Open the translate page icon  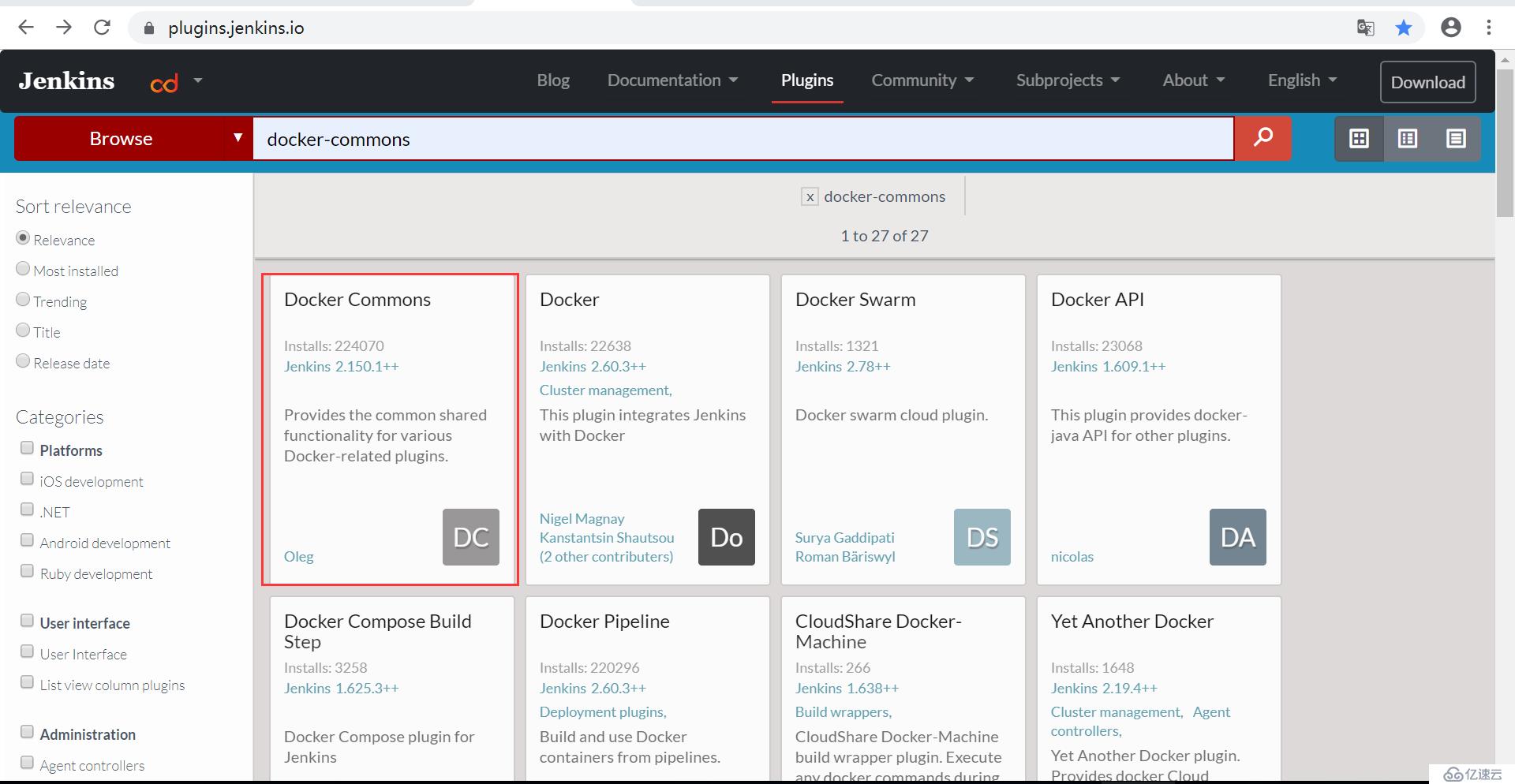(x=1365, y=28)
